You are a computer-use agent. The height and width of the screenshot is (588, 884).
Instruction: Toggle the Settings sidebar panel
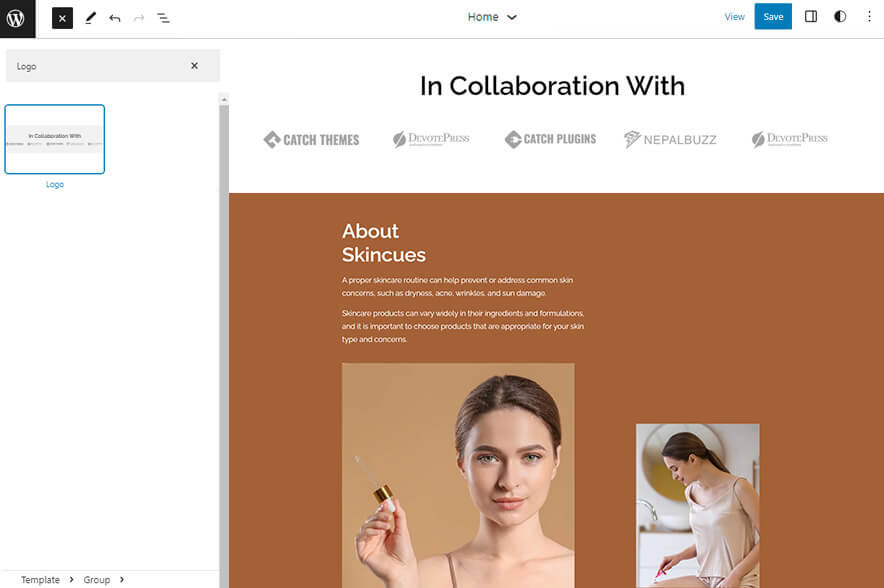[811, 16]
